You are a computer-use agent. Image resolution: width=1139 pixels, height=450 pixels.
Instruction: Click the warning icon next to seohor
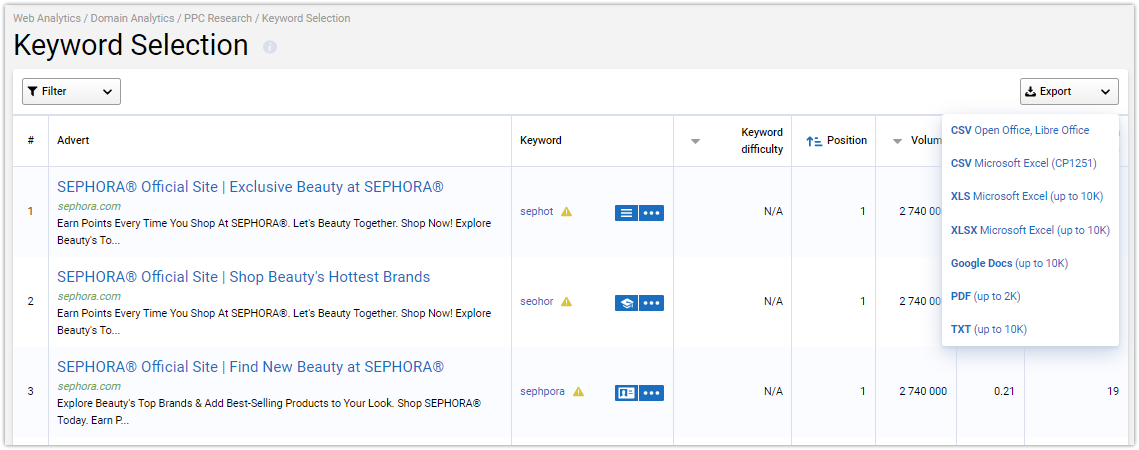tap(566, 302)
